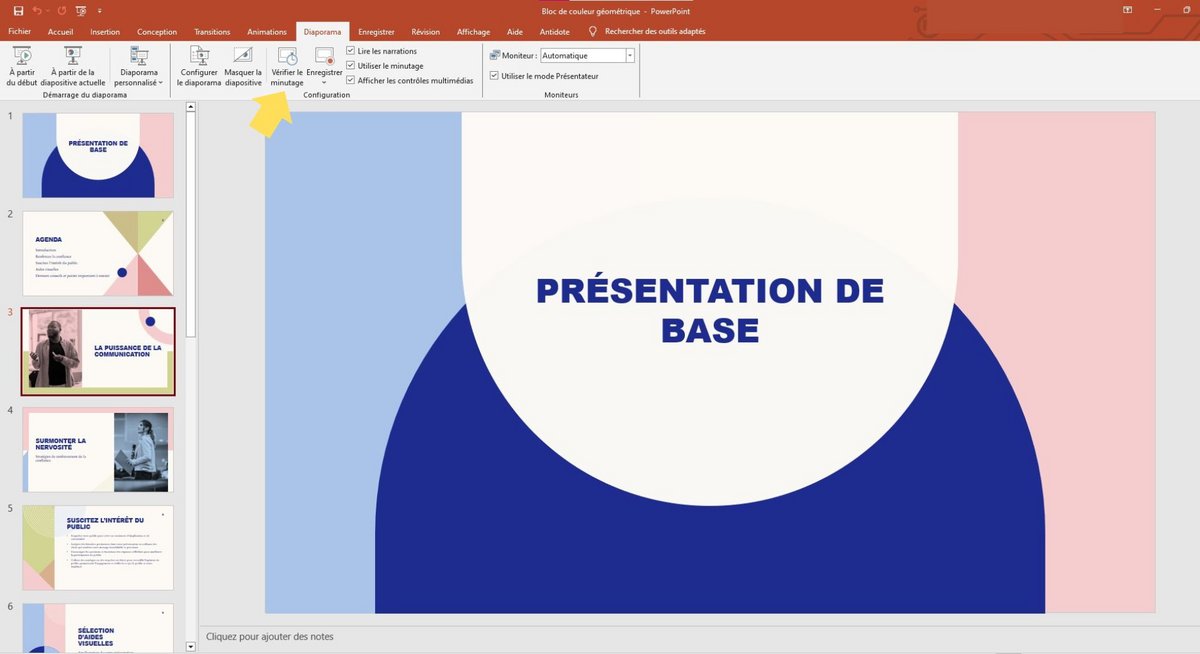Select slide 5 Suscitez l'intérêt du public

(98, 548)
